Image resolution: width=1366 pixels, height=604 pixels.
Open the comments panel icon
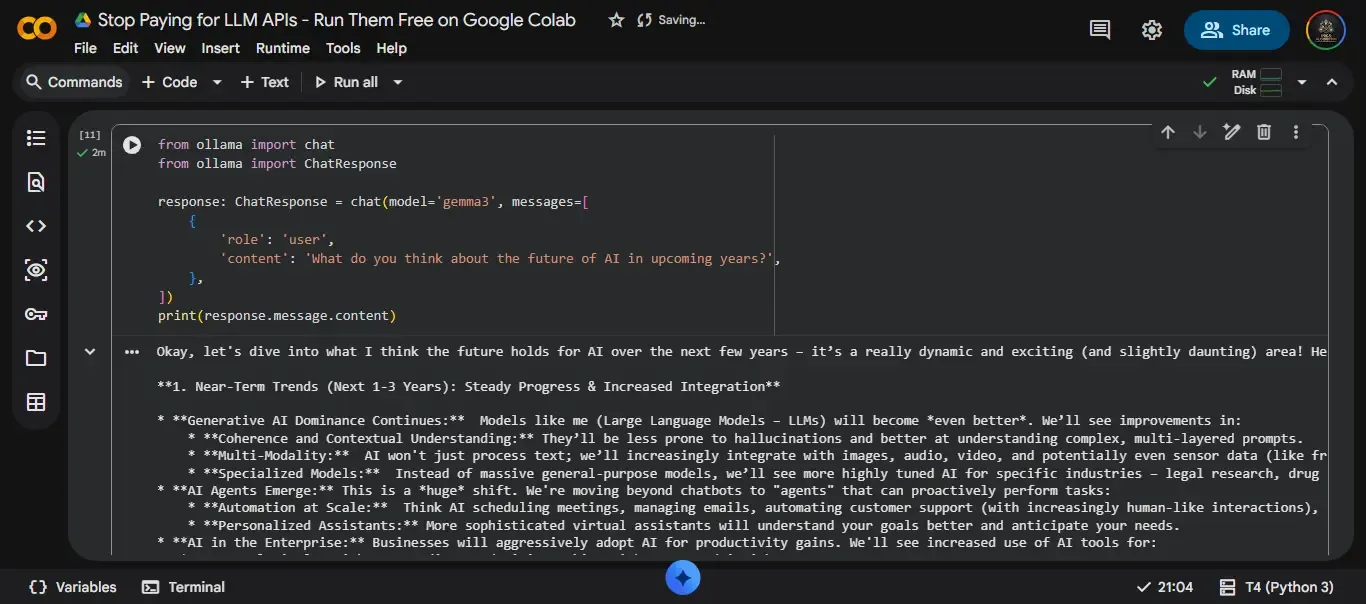click(x=1100, y=30)
